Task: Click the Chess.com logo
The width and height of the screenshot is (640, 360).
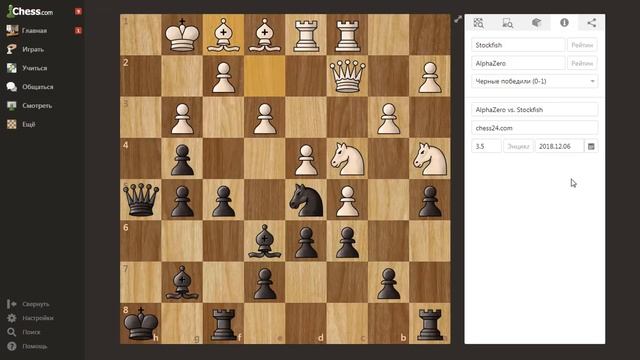Action: pos(30,11)
